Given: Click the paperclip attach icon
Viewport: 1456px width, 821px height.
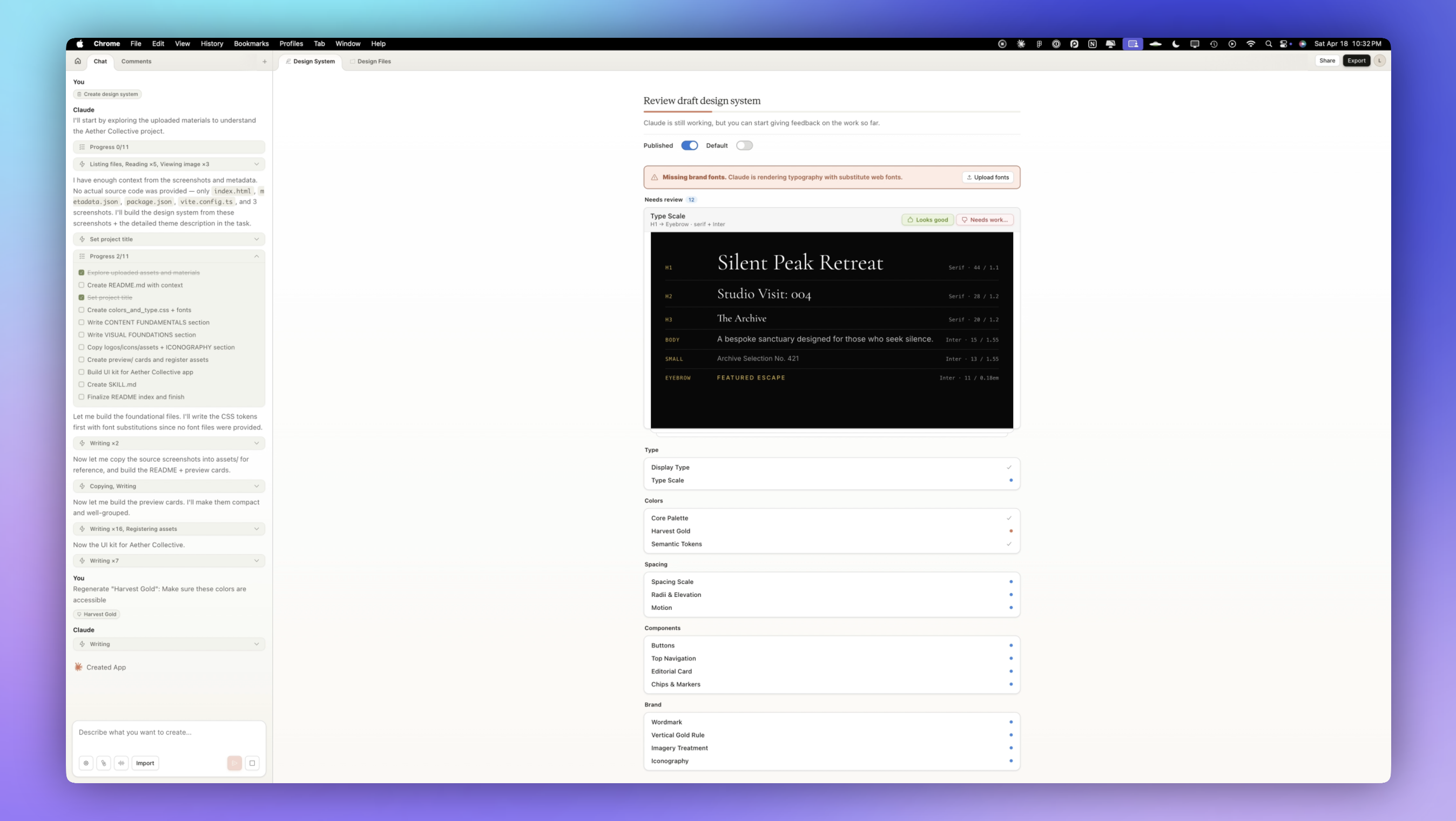Looking at the screenshot, I should 104,763.
